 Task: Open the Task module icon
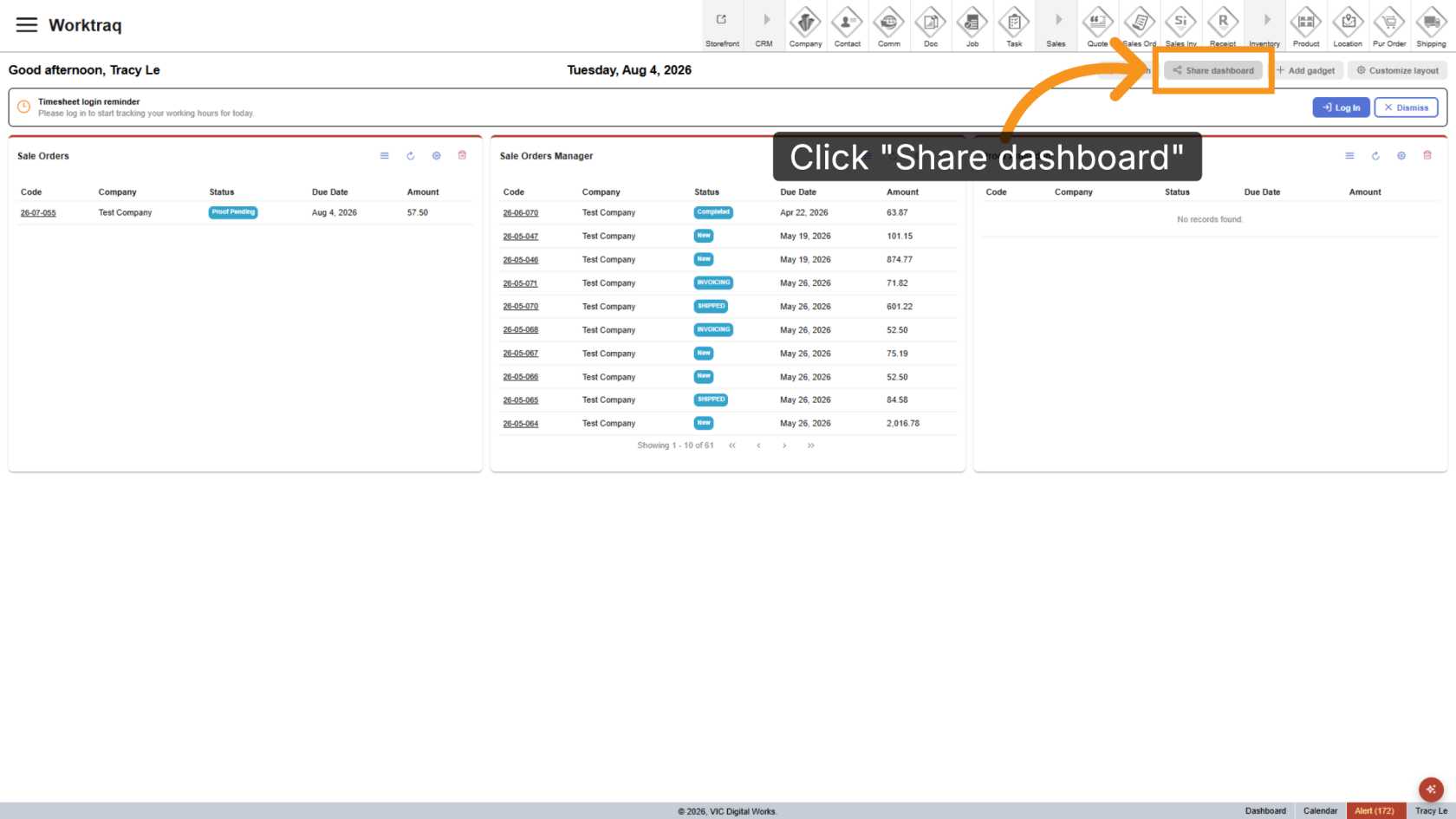click(1014, 26)
